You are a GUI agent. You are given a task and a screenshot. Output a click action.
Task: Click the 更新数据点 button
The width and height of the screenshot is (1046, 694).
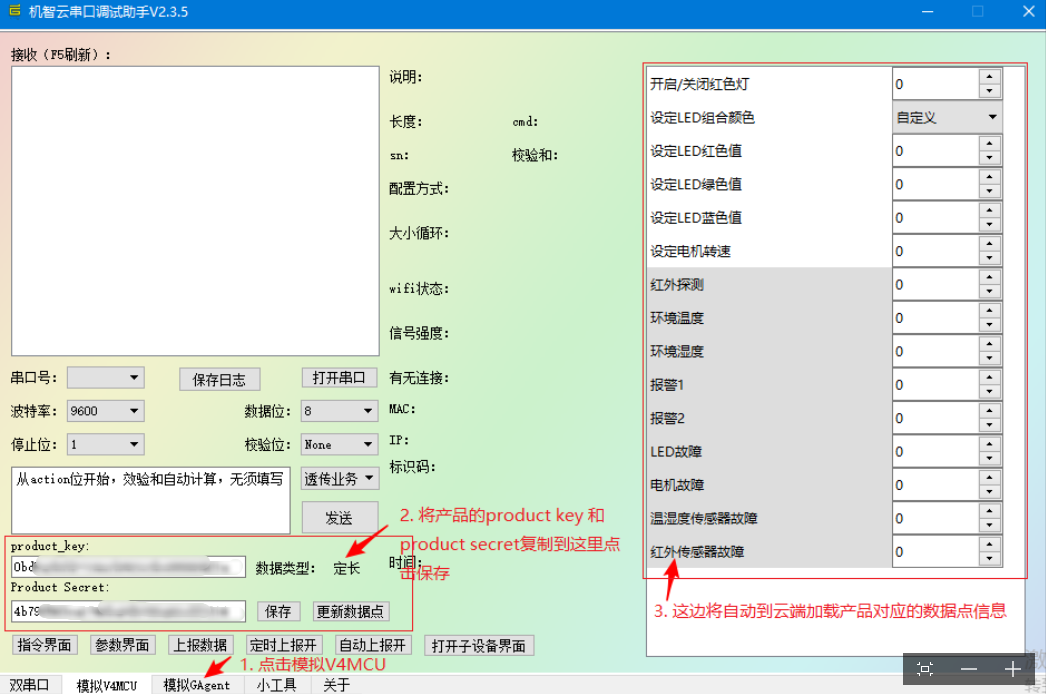(350, 611)
